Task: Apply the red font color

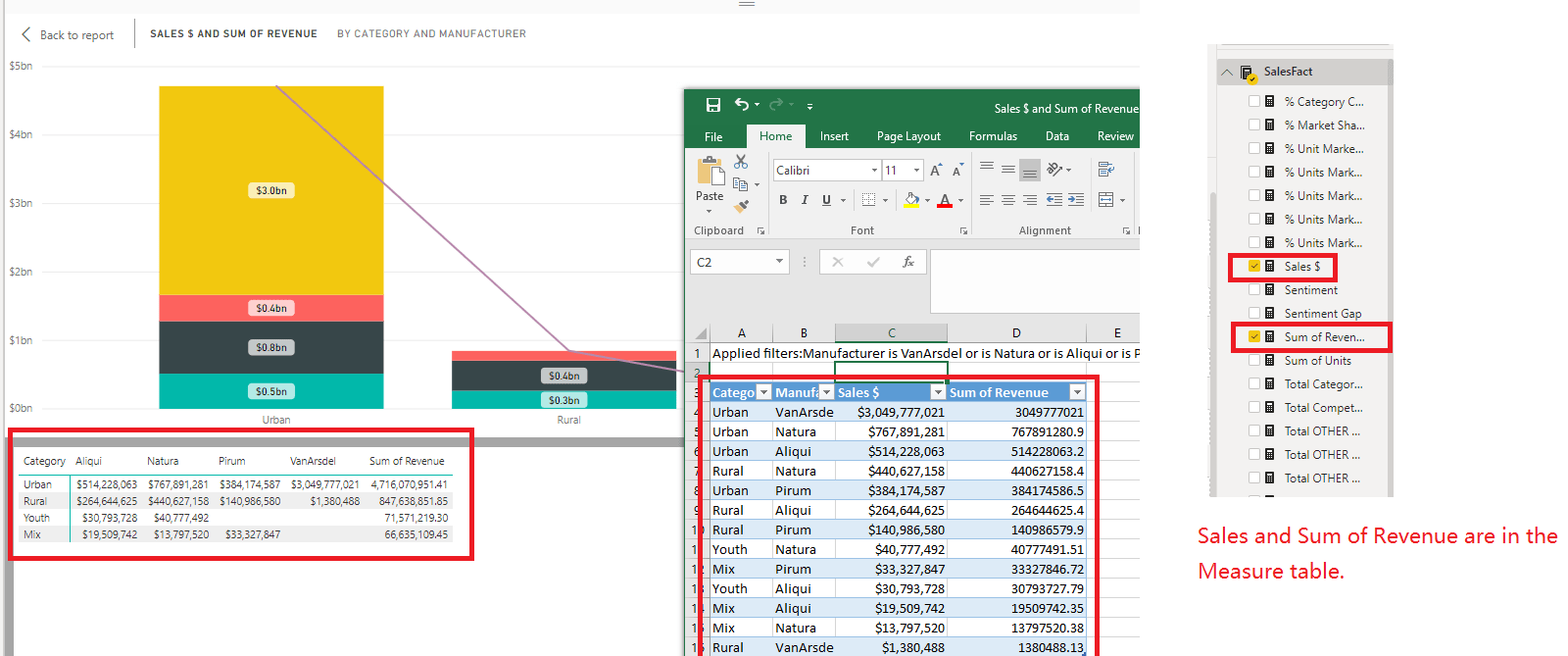Action: [945, 200]
